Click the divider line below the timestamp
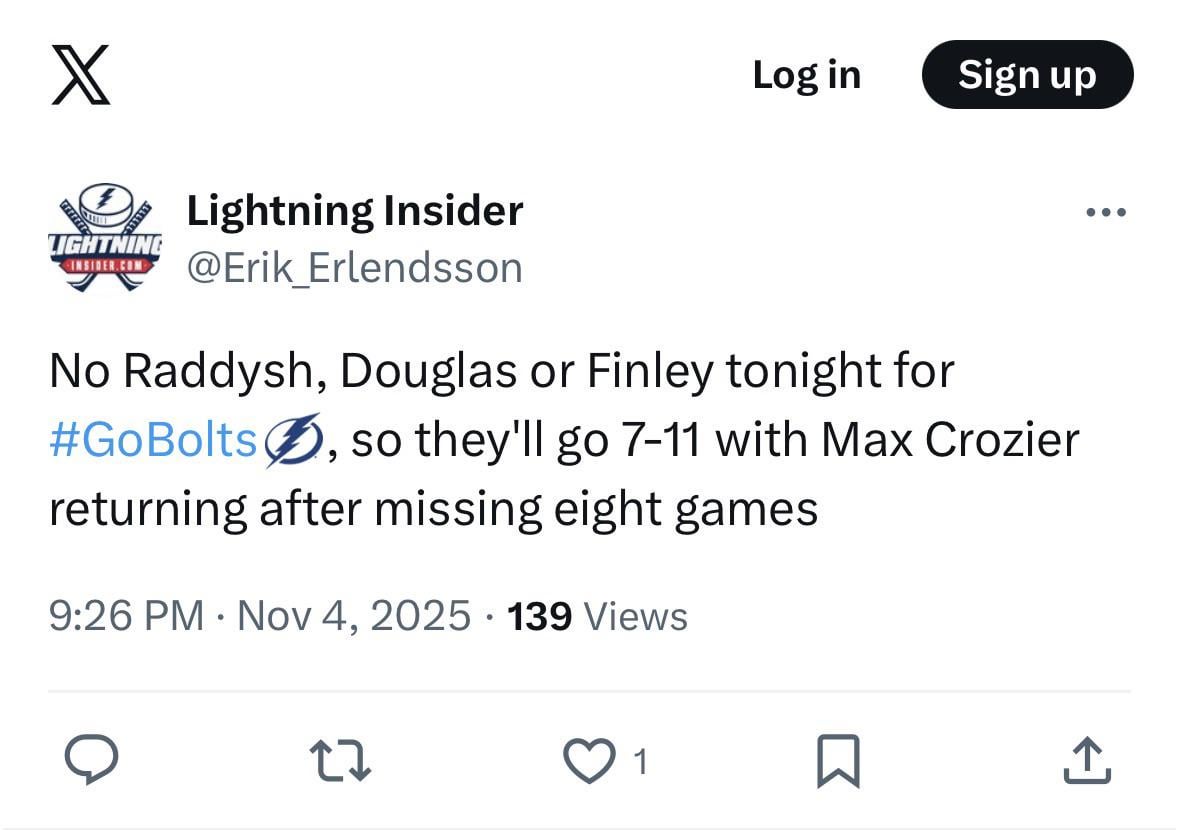1179x830 pixels. click(x=589, y=690)
